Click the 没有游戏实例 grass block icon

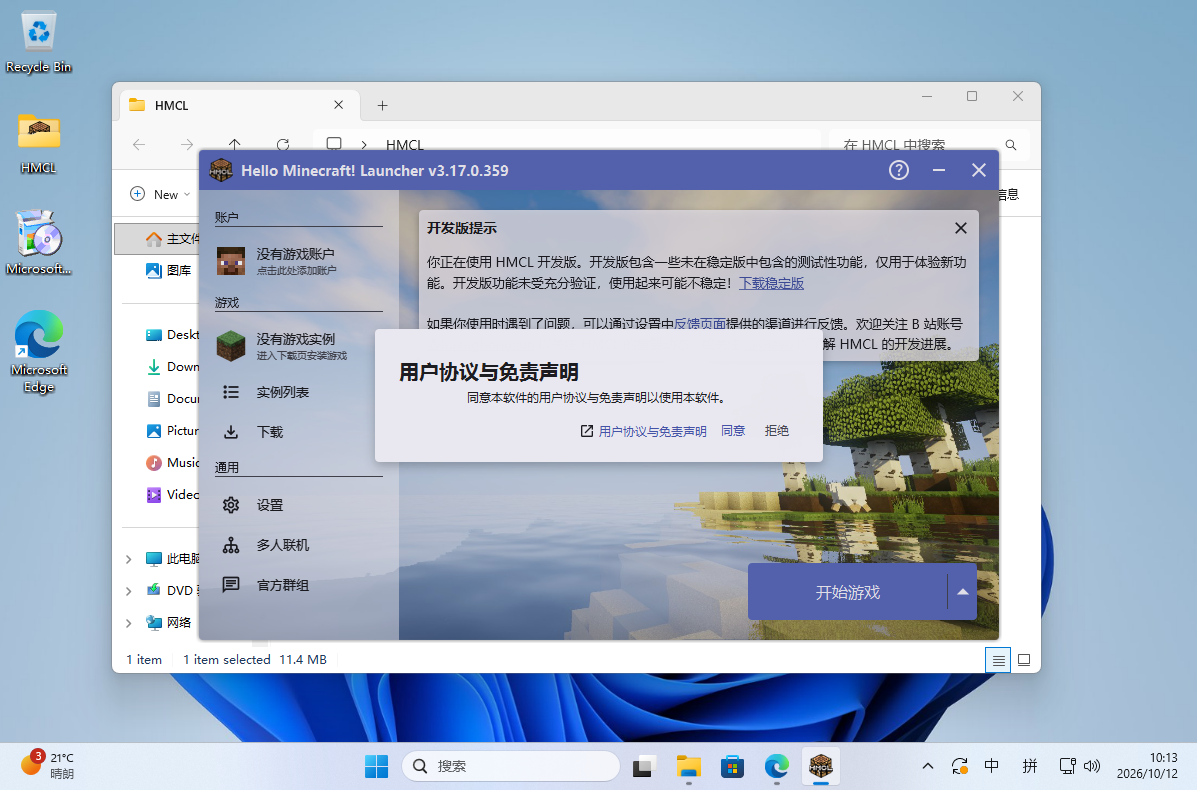click(231, 346)
